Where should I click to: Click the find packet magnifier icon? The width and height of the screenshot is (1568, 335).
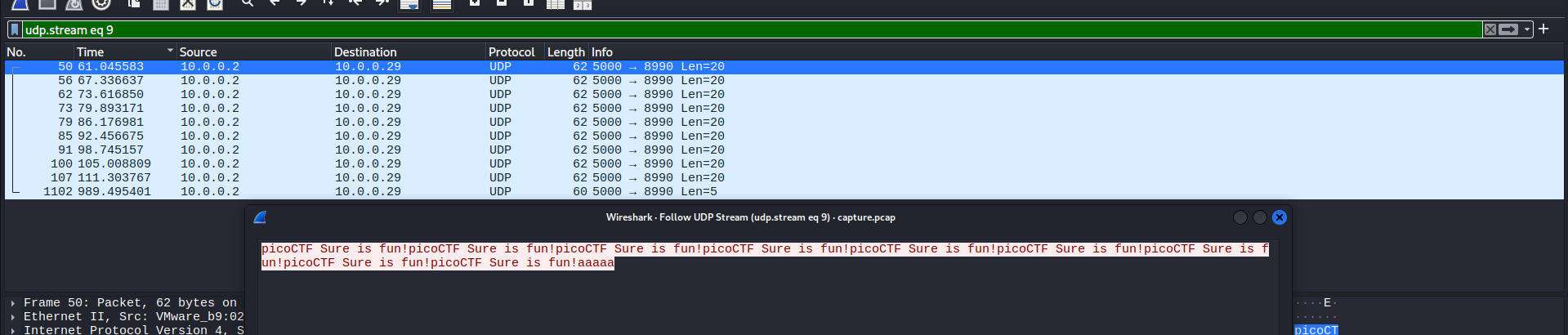[248, 4]
